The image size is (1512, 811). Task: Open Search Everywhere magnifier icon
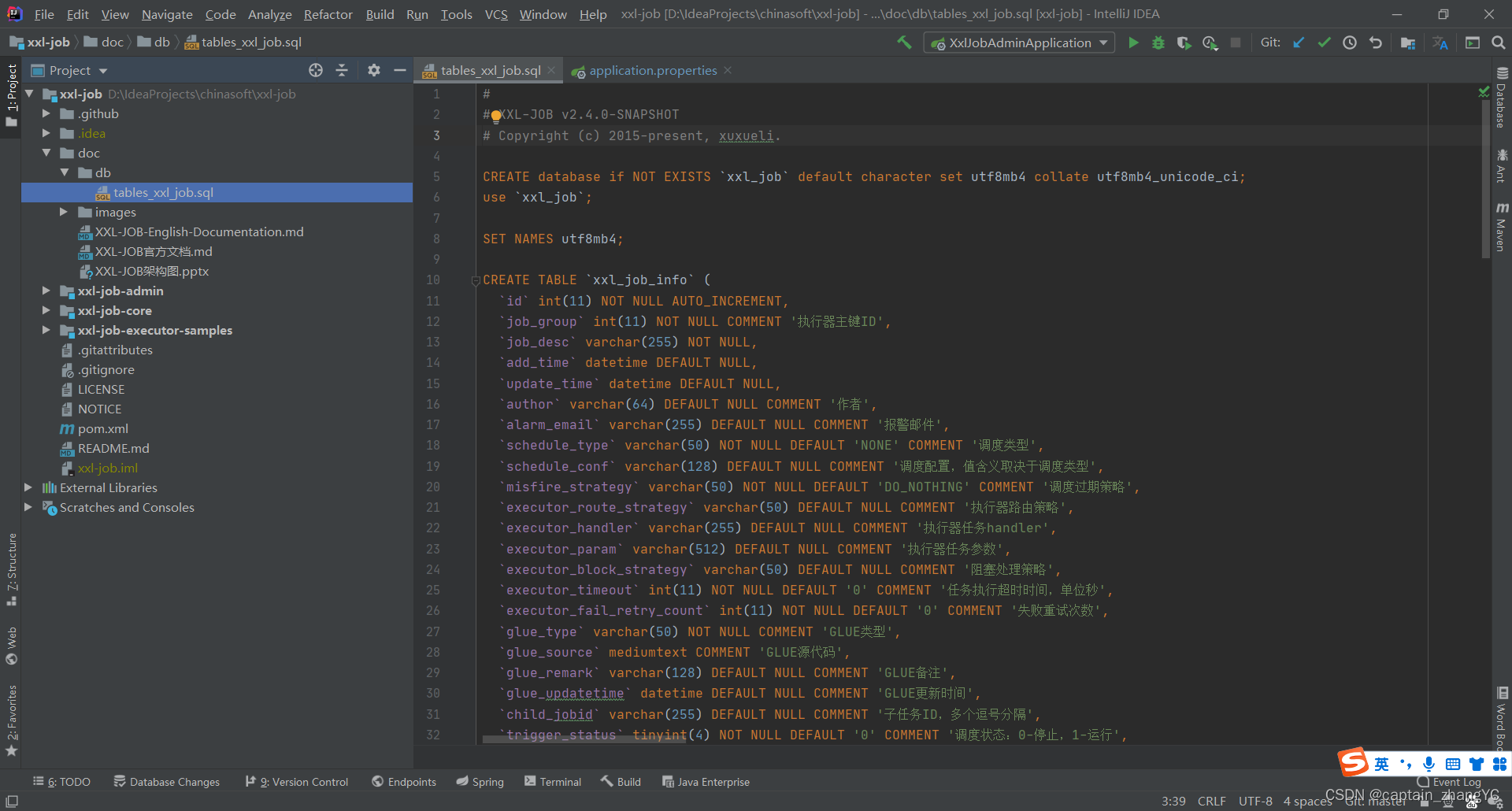point(1499,43)
